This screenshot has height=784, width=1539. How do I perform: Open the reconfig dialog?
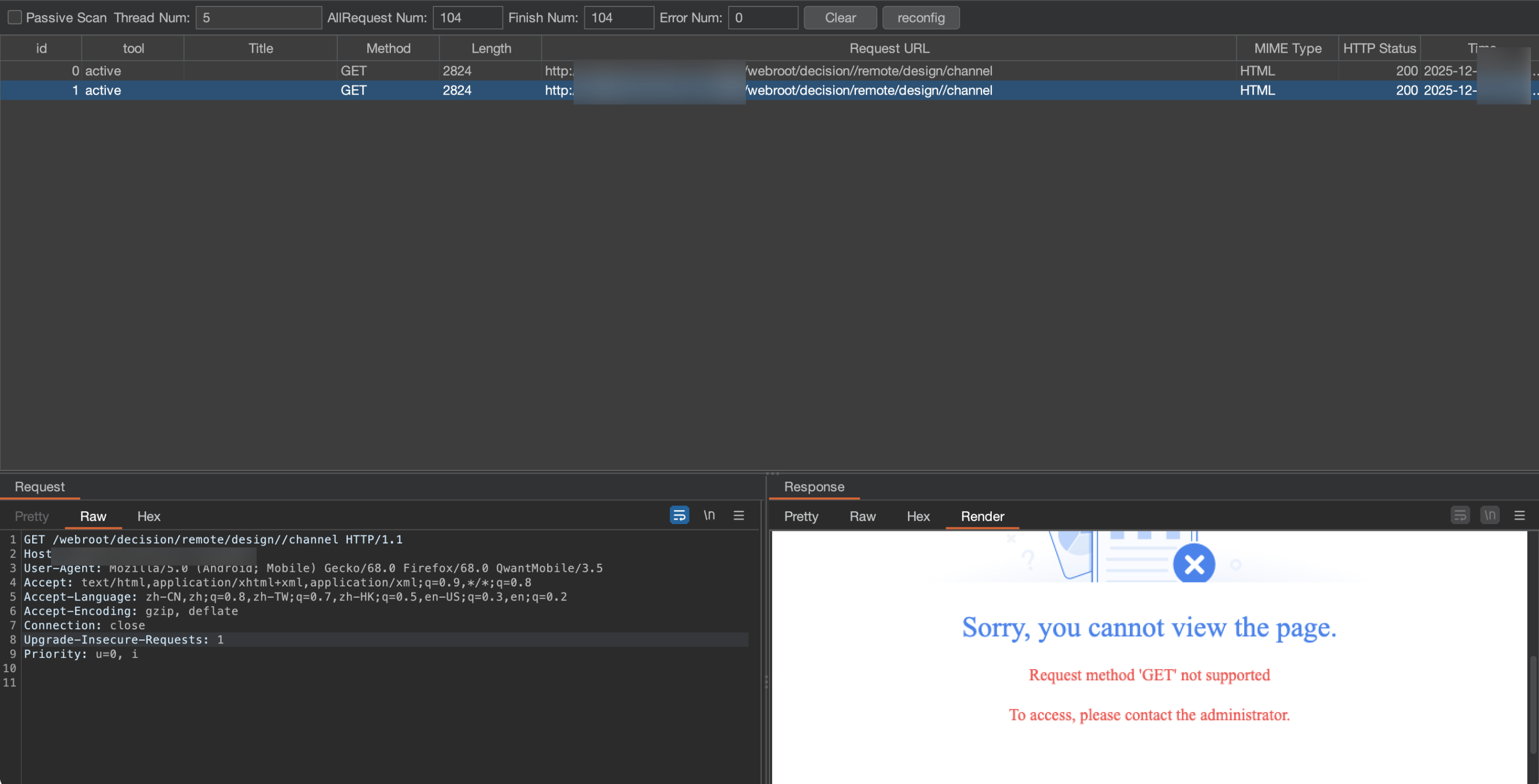coord(920,17)
